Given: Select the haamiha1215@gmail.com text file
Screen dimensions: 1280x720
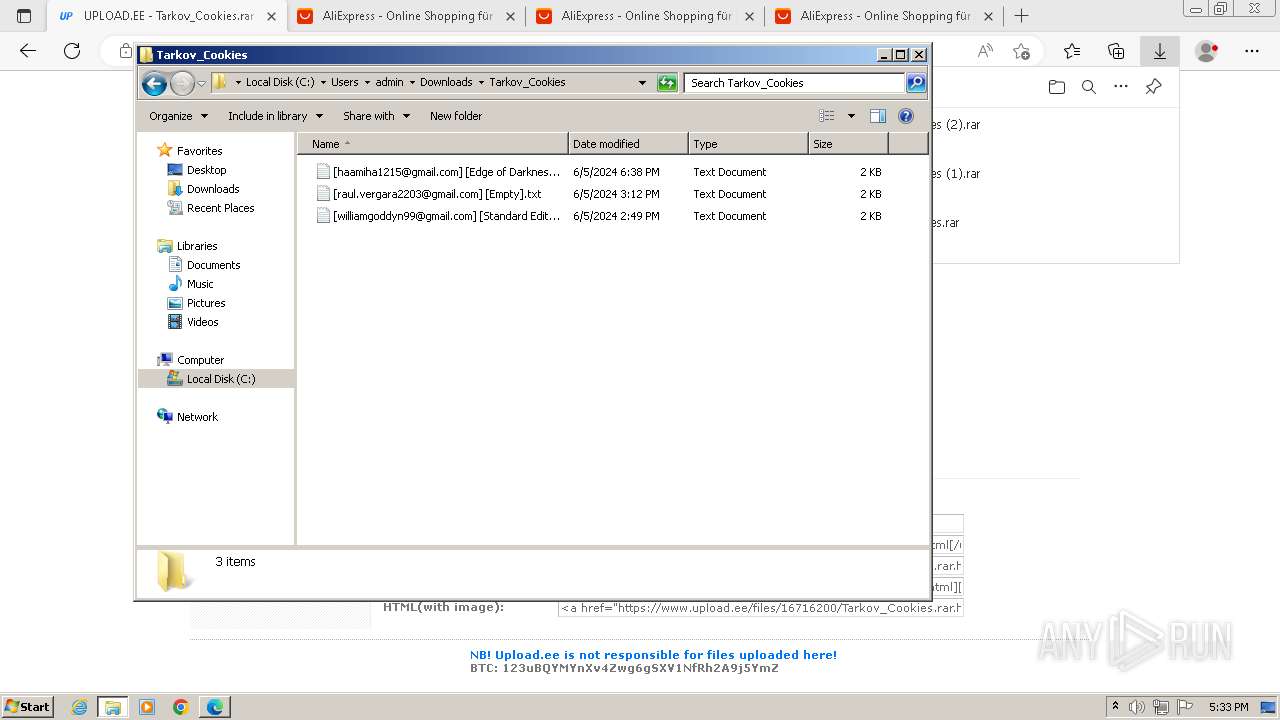Looking at the screenshot, I should click(x=439, y=172).
